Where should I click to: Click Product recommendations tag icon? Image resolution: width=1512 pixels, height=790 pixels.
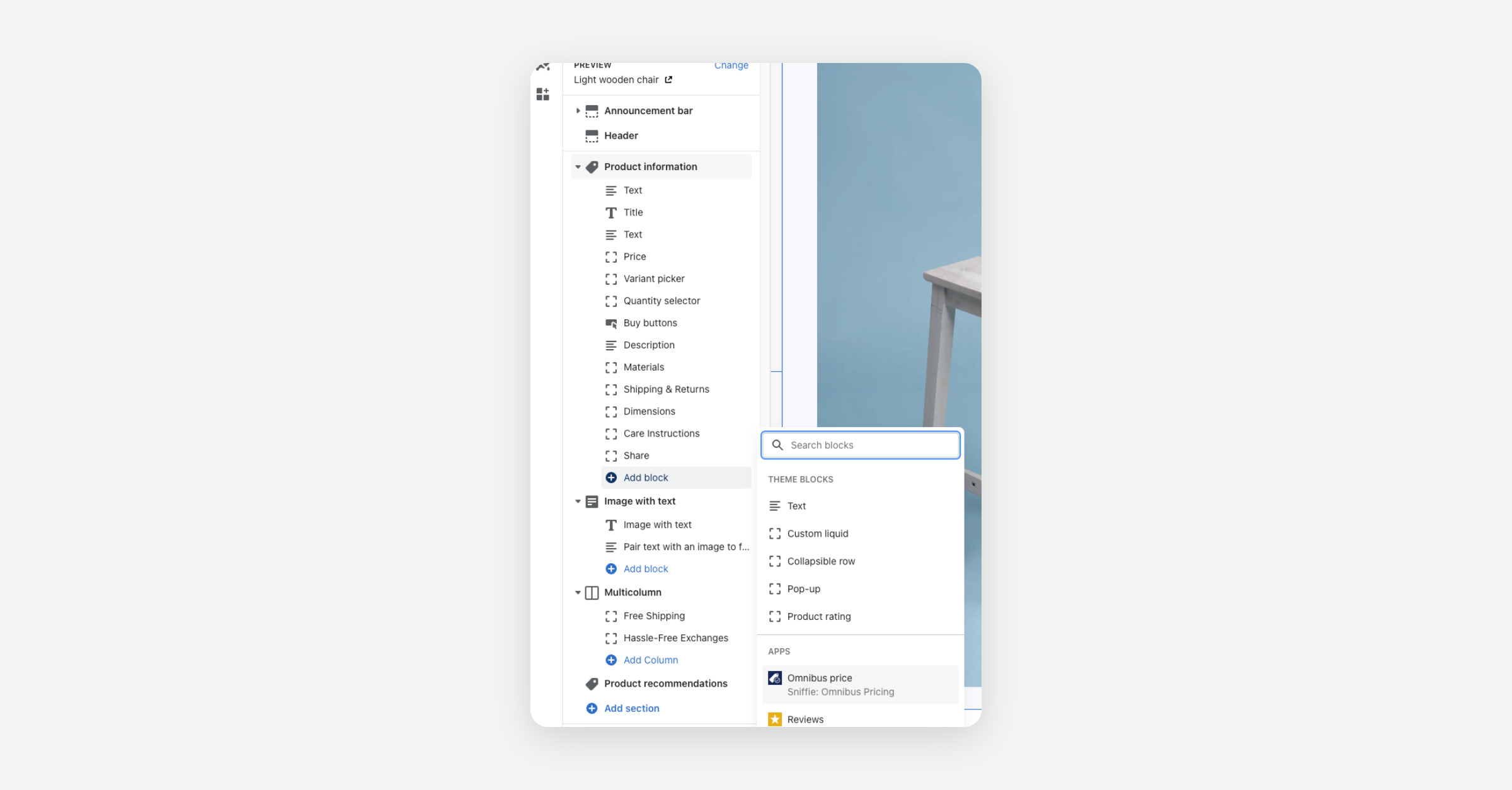coord(592,684)
